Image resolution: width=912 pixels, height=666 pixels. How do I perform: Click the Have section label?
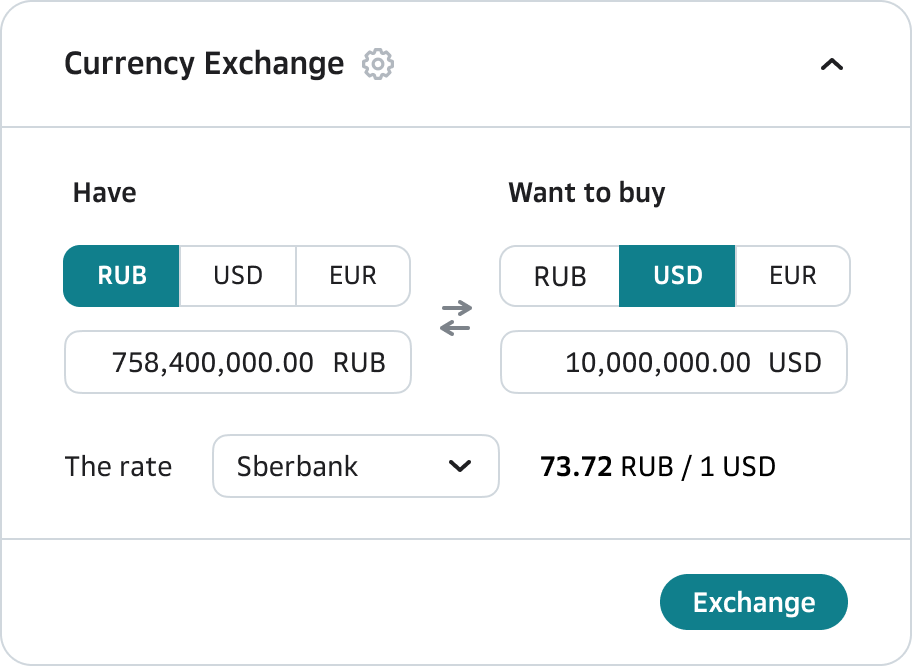pyautogui.click(x=105, y=192)
